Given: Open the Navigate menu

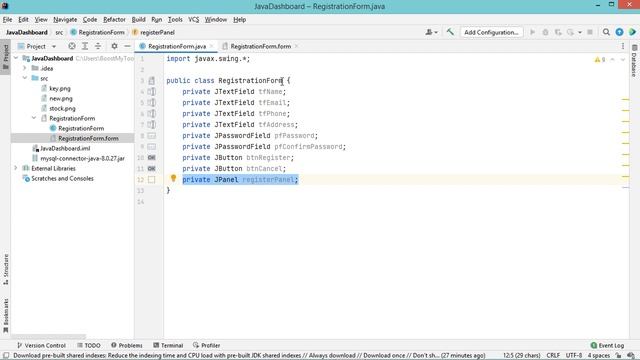Looking at the screenshot, I should [65, 19].
